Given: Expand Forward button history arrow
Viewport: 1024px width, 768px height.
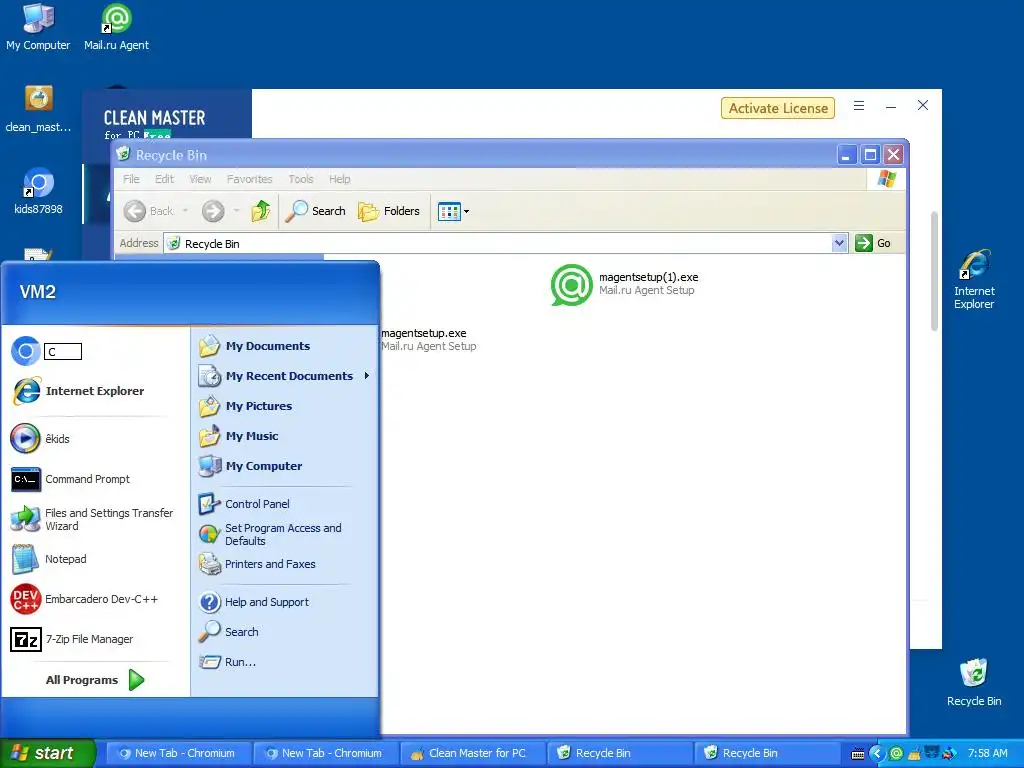Looking at the screenshot, I should (236, 211).
